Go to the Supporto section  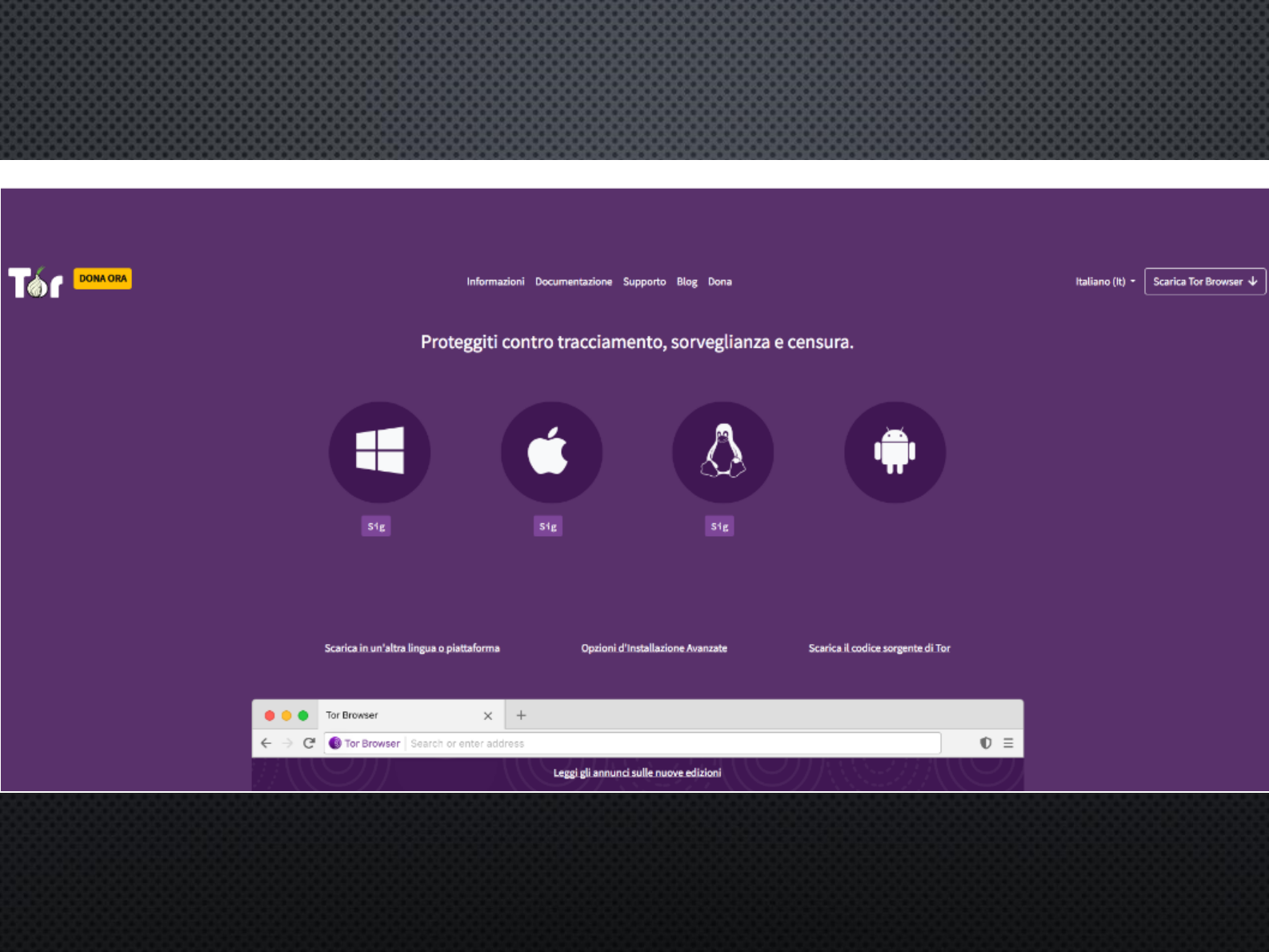pyautogui.click(x=644, y=282)
